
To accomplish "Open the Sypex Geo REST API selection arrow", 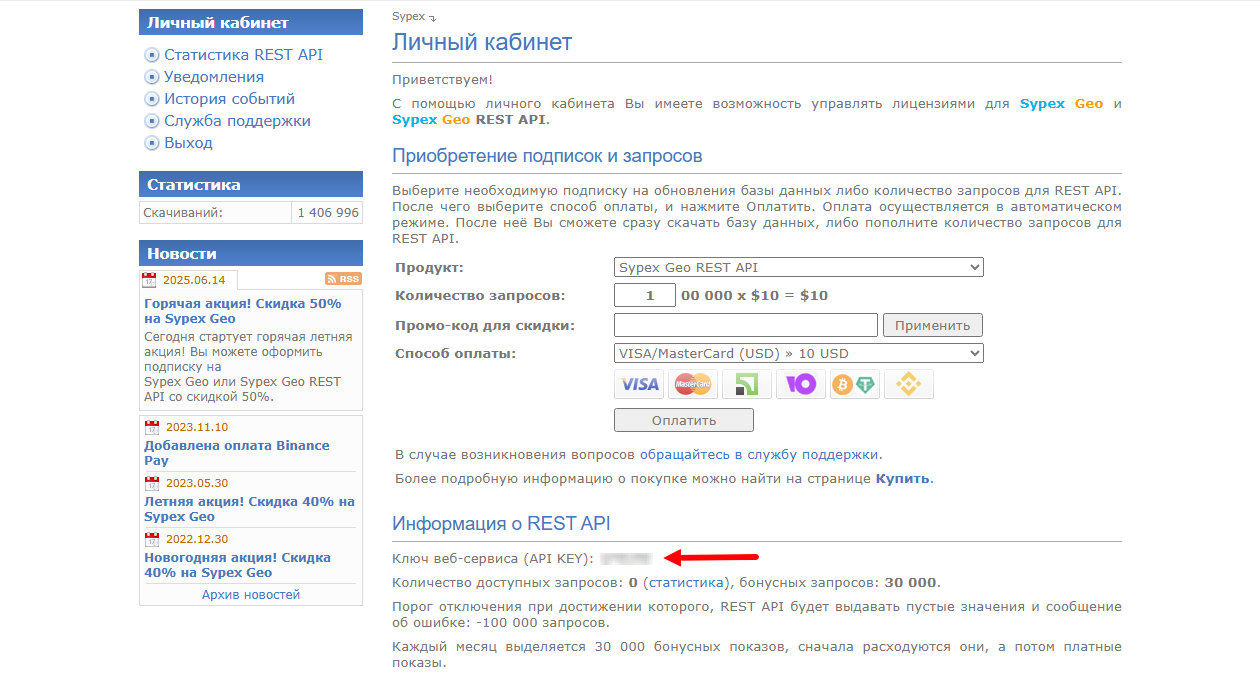I will [973, 267].
